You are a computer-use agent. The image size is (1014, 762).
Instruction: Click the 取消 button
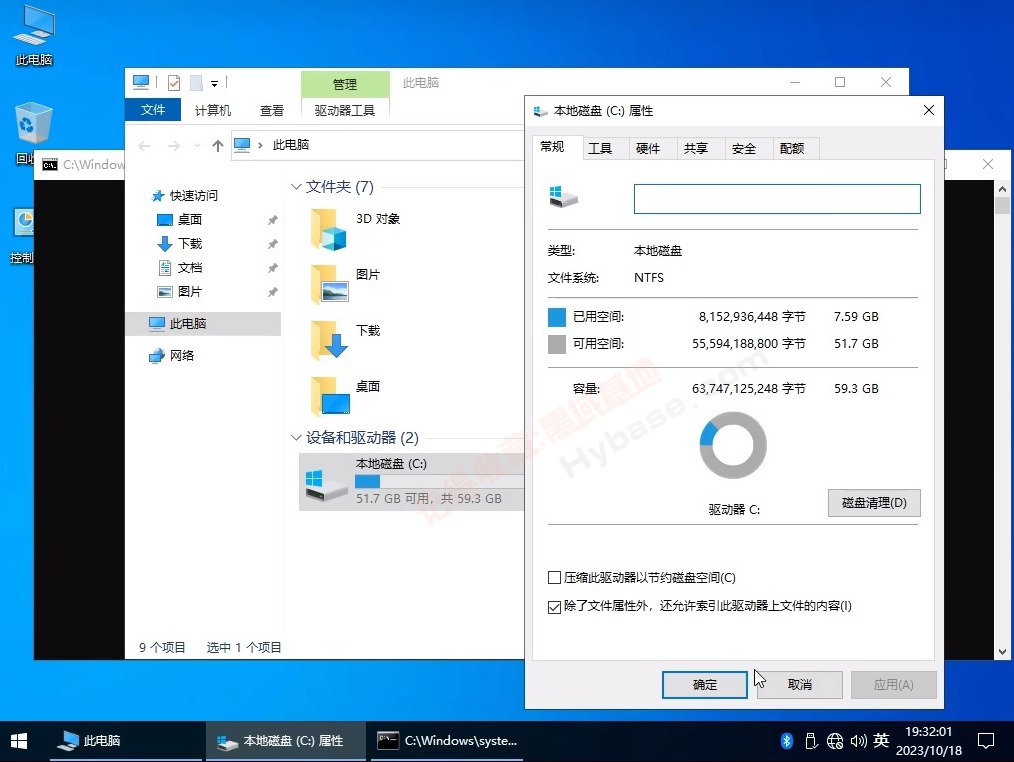[x=799, y=684]
